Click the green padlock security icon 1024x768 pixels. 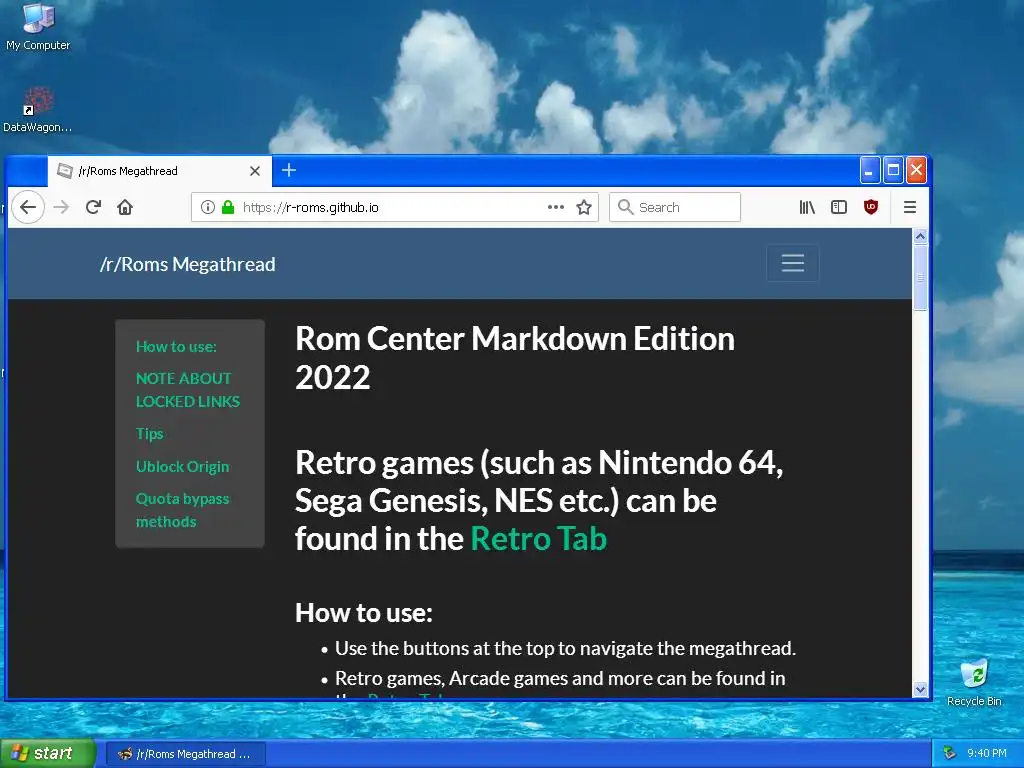tap(228, 207)
